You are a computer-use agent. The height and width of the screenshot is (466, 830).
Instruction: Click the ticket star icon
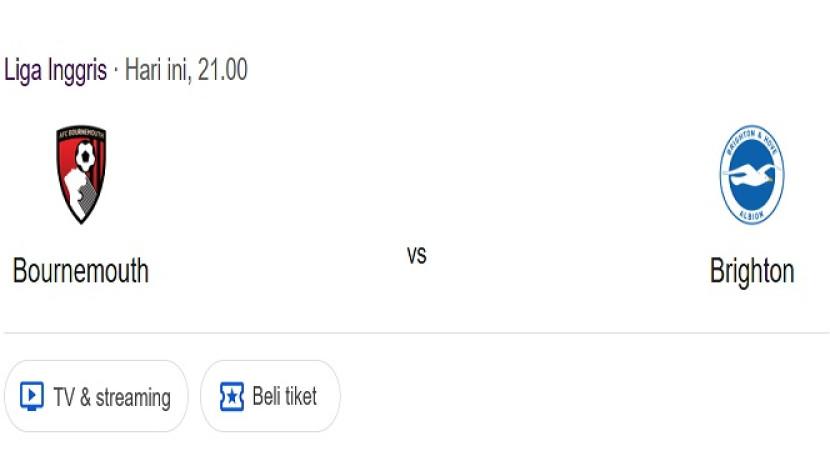[231, 397]
